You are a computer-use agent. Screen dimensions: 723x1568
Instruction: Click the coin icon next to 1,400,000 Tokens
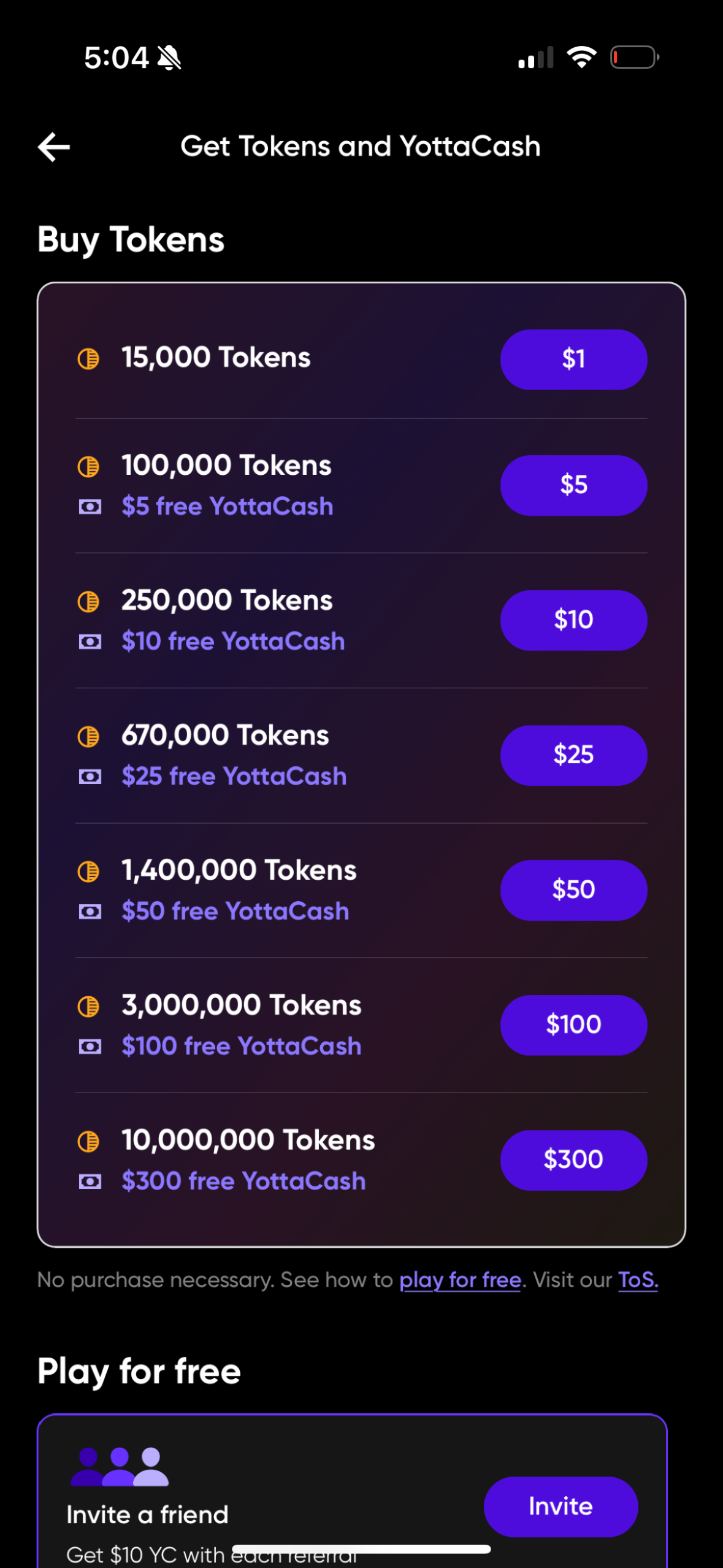point(90,870)
